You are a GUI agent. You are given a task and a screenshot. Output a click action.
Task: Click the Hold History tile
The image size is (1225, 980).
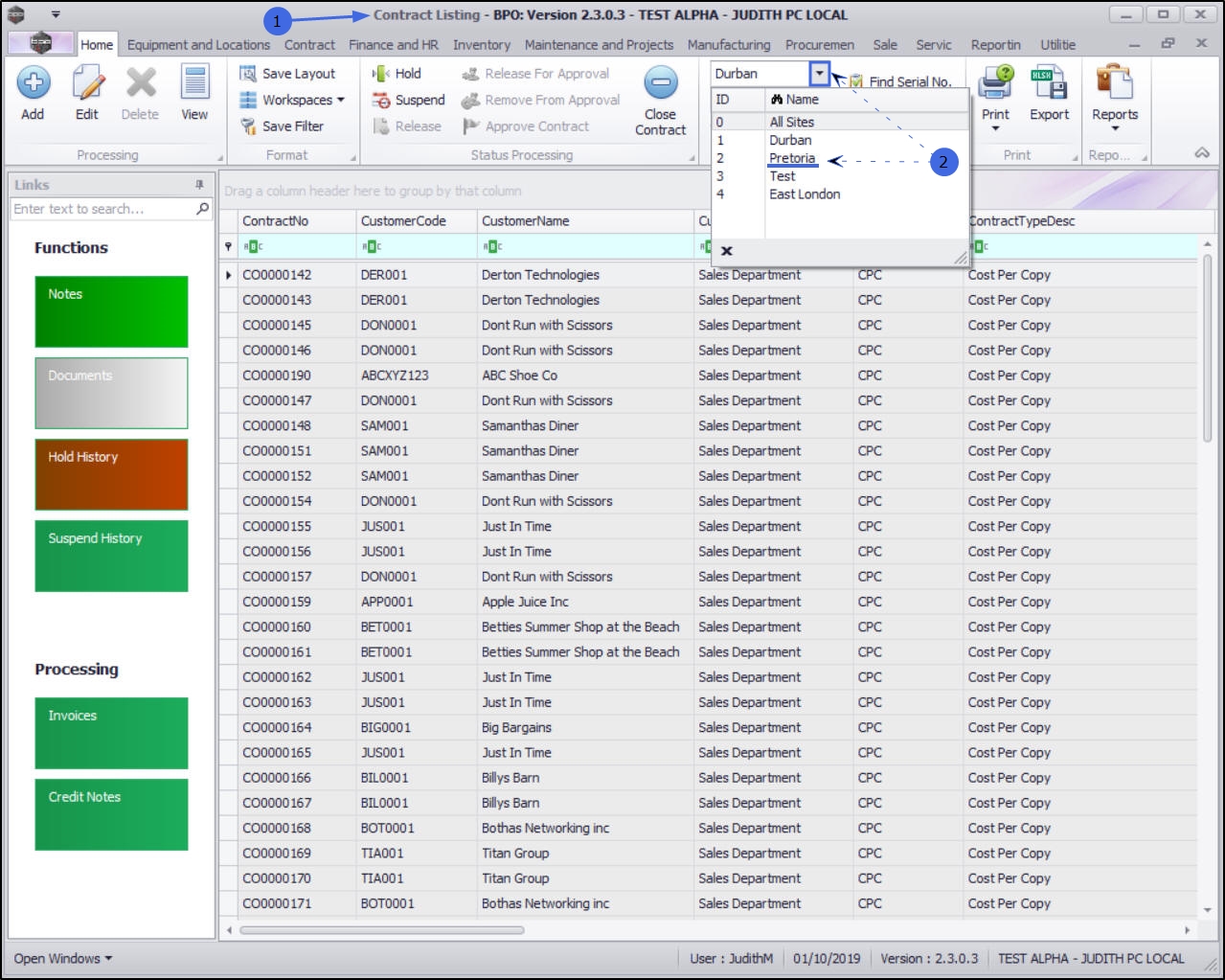[x=111, y=474]
